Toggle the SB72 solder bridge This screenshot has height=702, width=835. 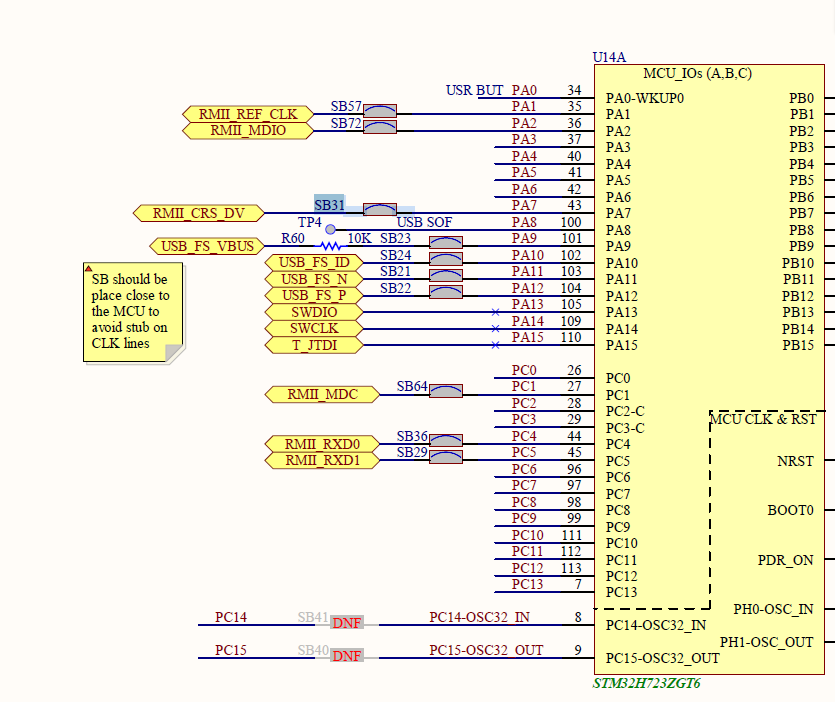tap(379, 125)
